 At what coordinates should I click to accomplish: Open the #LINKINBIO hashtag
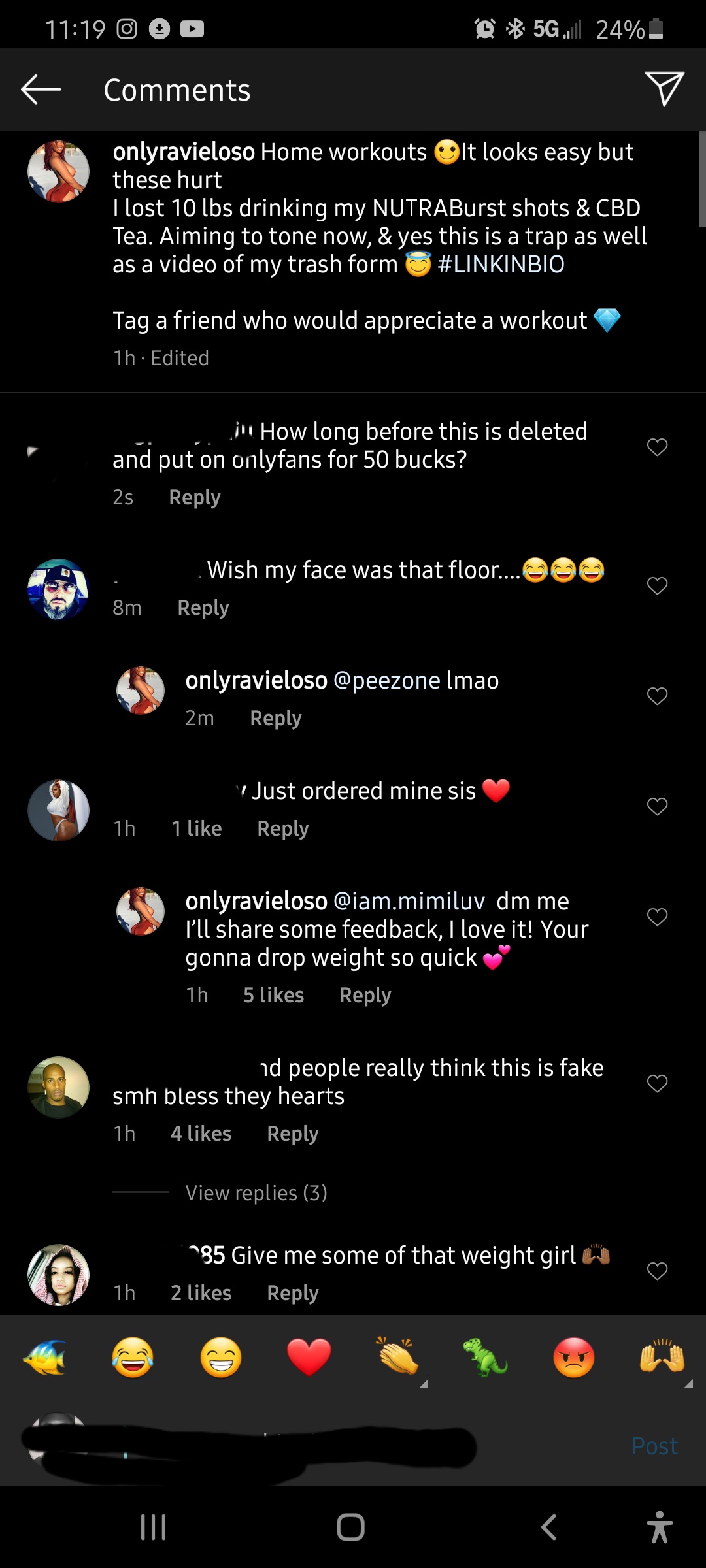click(x=501, y=265)
